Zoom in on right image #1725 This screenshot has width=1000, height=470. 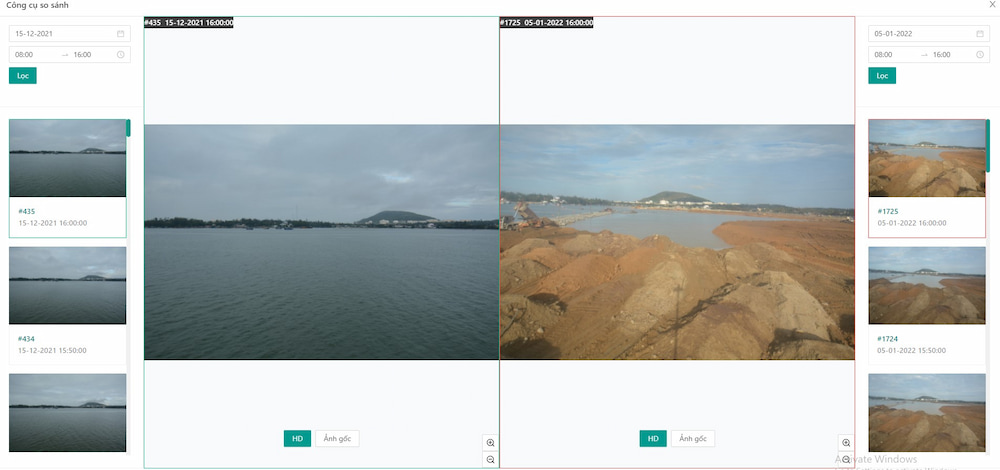[846, 443]
